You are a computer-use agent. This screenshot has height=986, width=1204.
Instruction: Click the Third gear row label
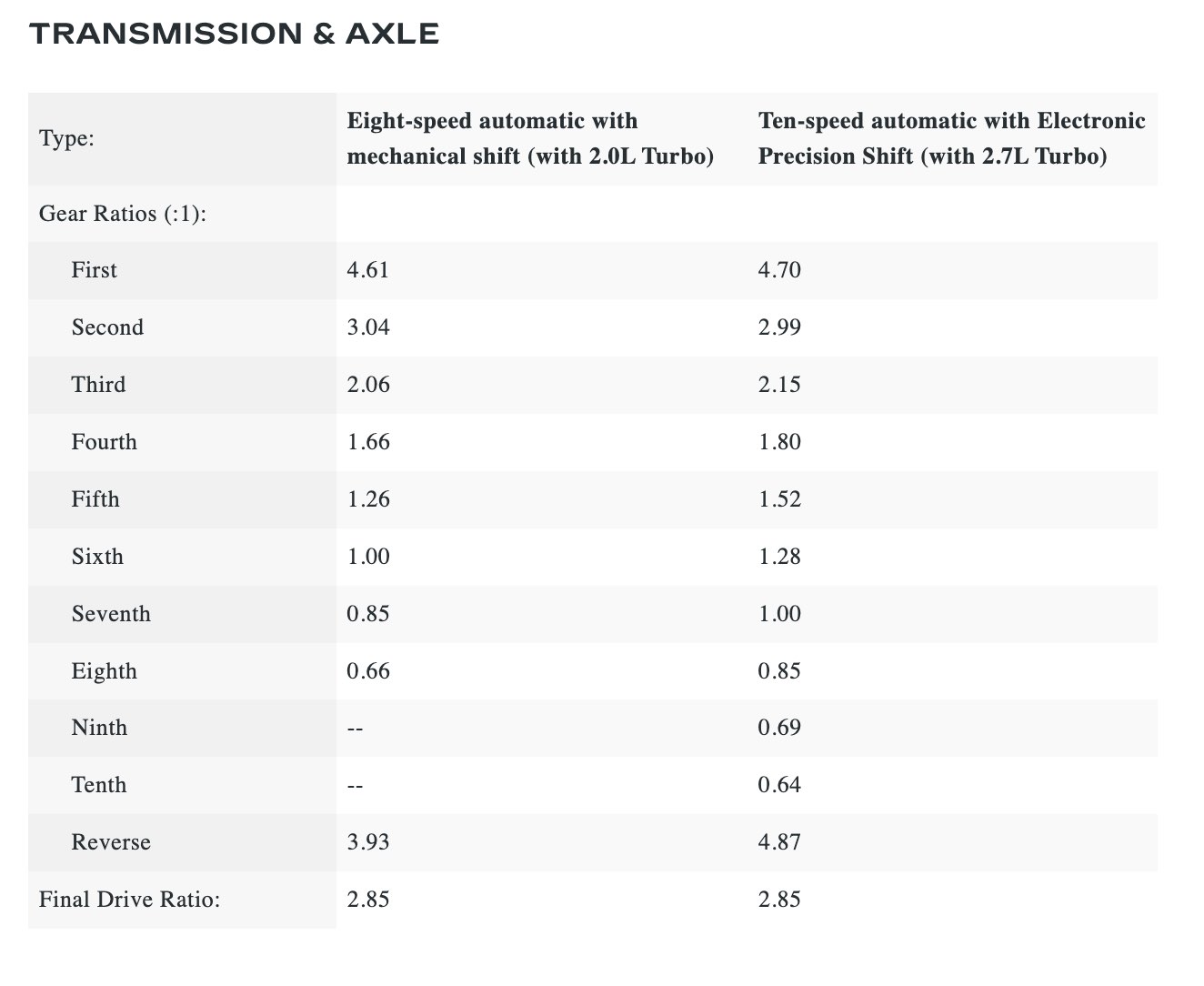tap(98, 385)
